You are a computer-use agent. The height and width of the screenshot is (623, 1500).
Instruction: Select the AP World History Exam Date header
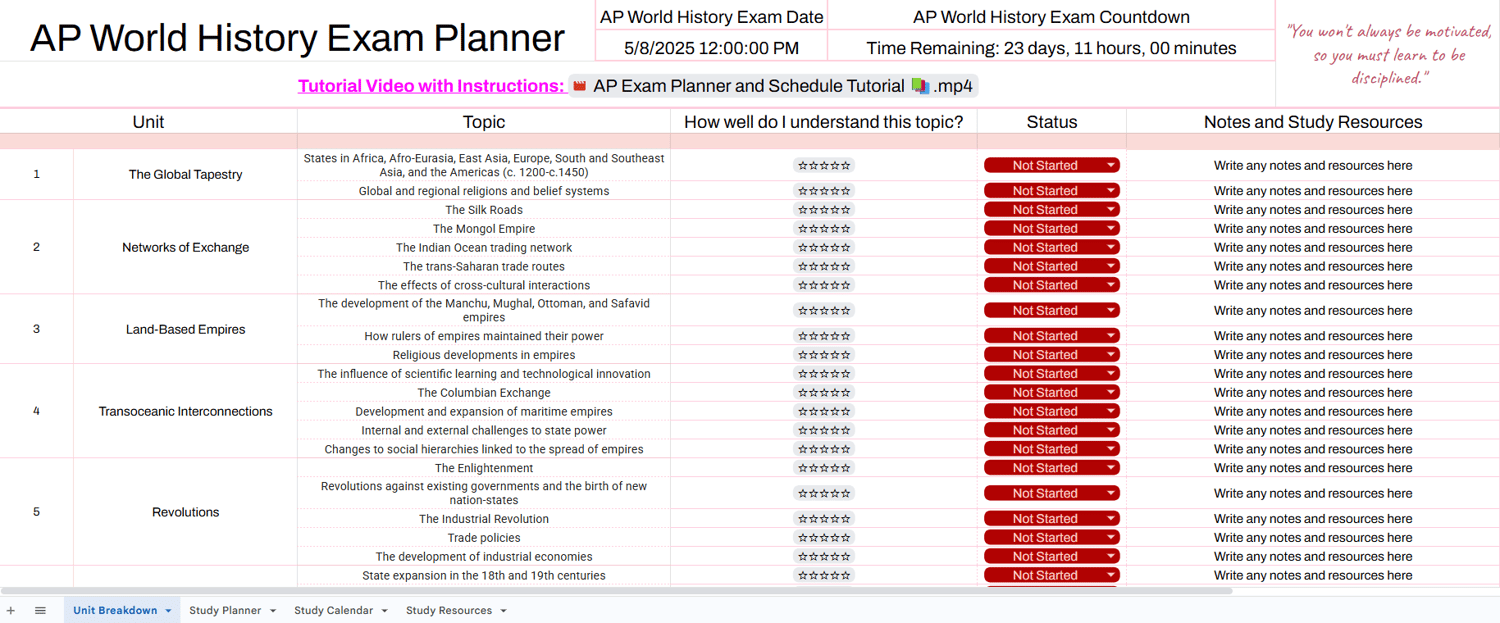[711, 17]
